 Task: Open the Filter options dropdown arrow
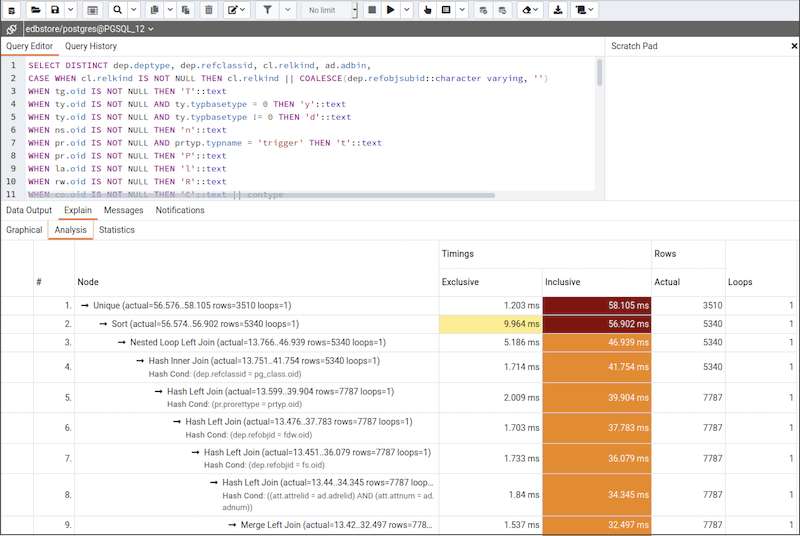(x=288, y=10)
